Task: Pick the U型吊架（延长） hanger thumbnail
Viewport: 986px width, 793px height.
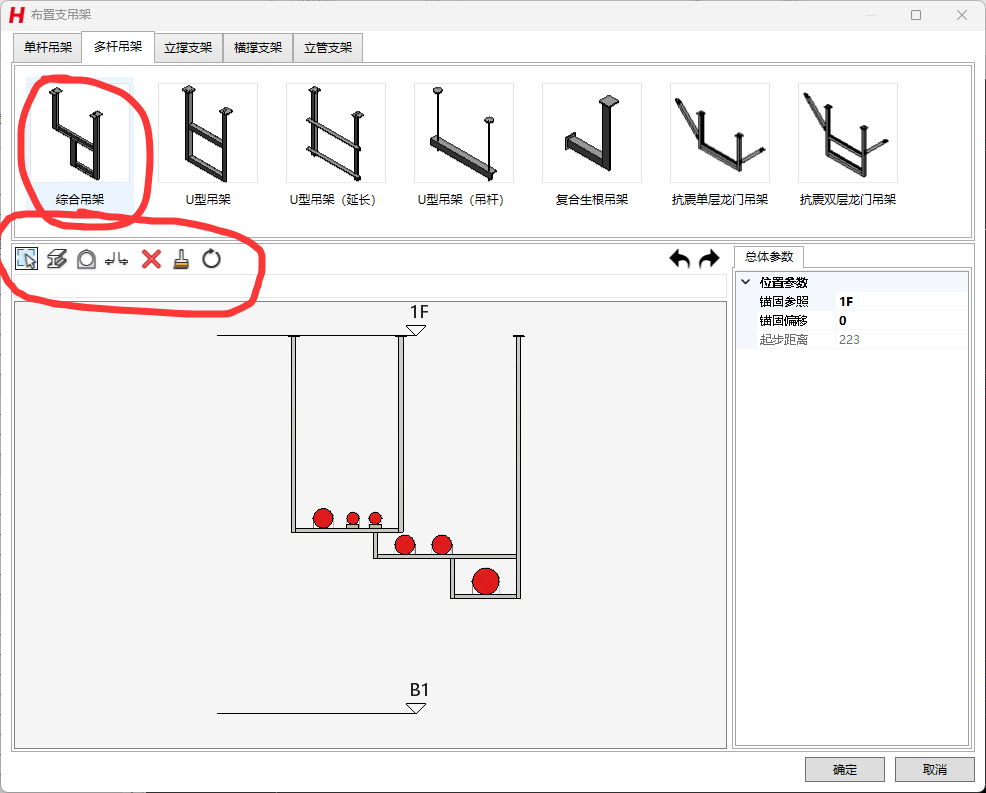Action: point(336,133)
